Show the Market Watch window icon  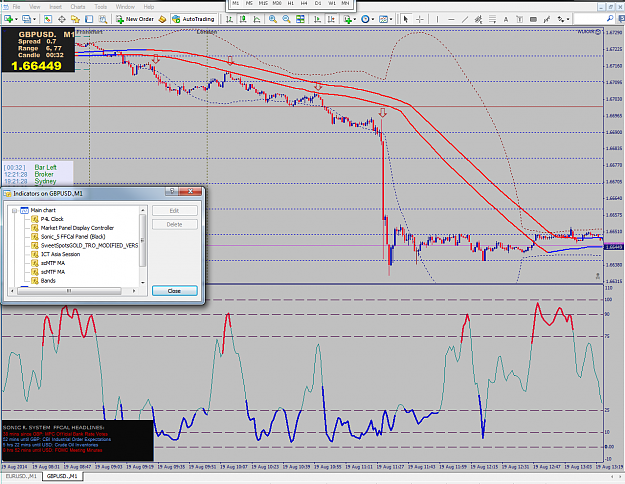[x=48, y=19]
